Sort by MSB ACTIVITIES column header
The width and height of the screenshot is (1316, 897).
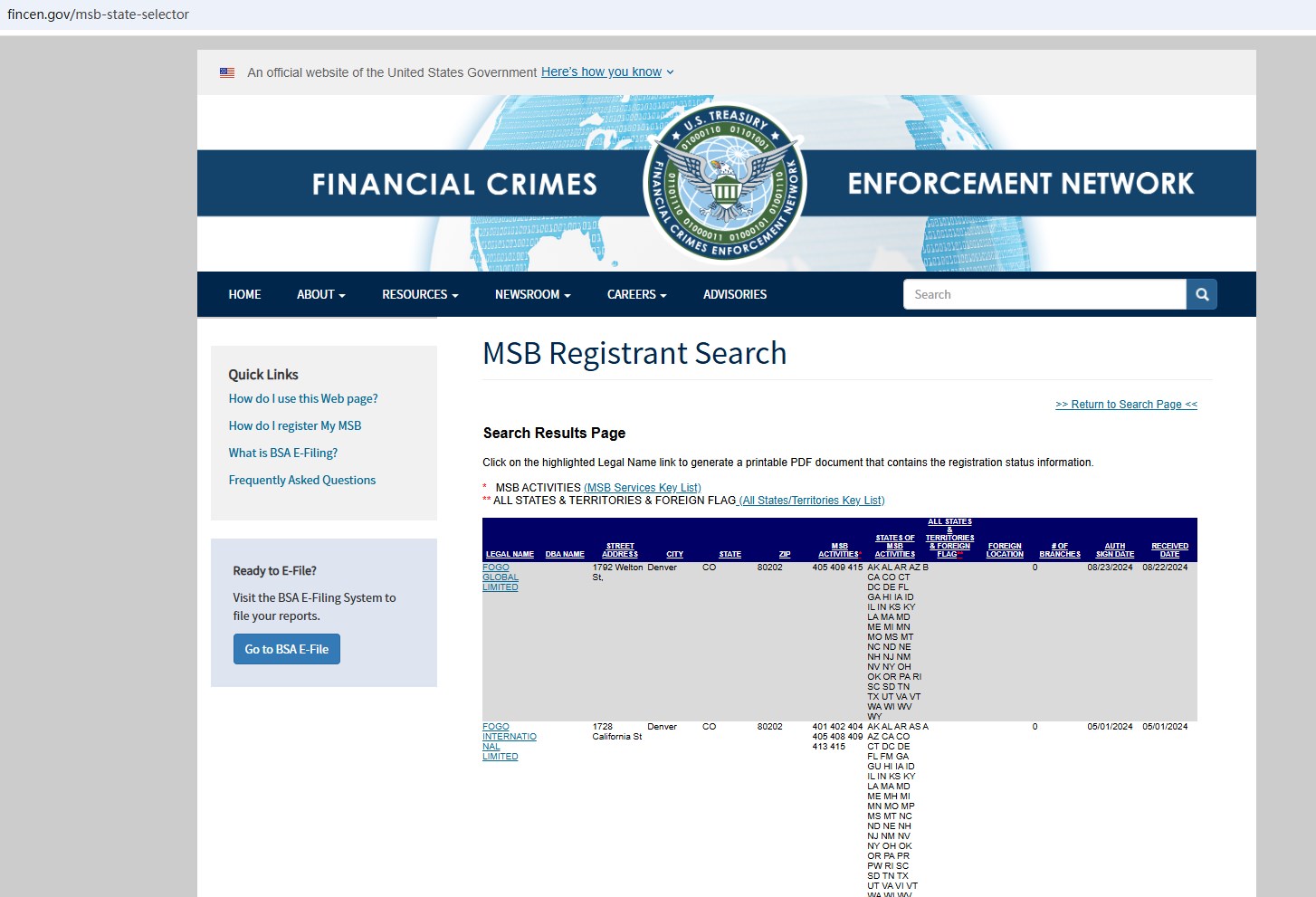[x=839, y=550]
